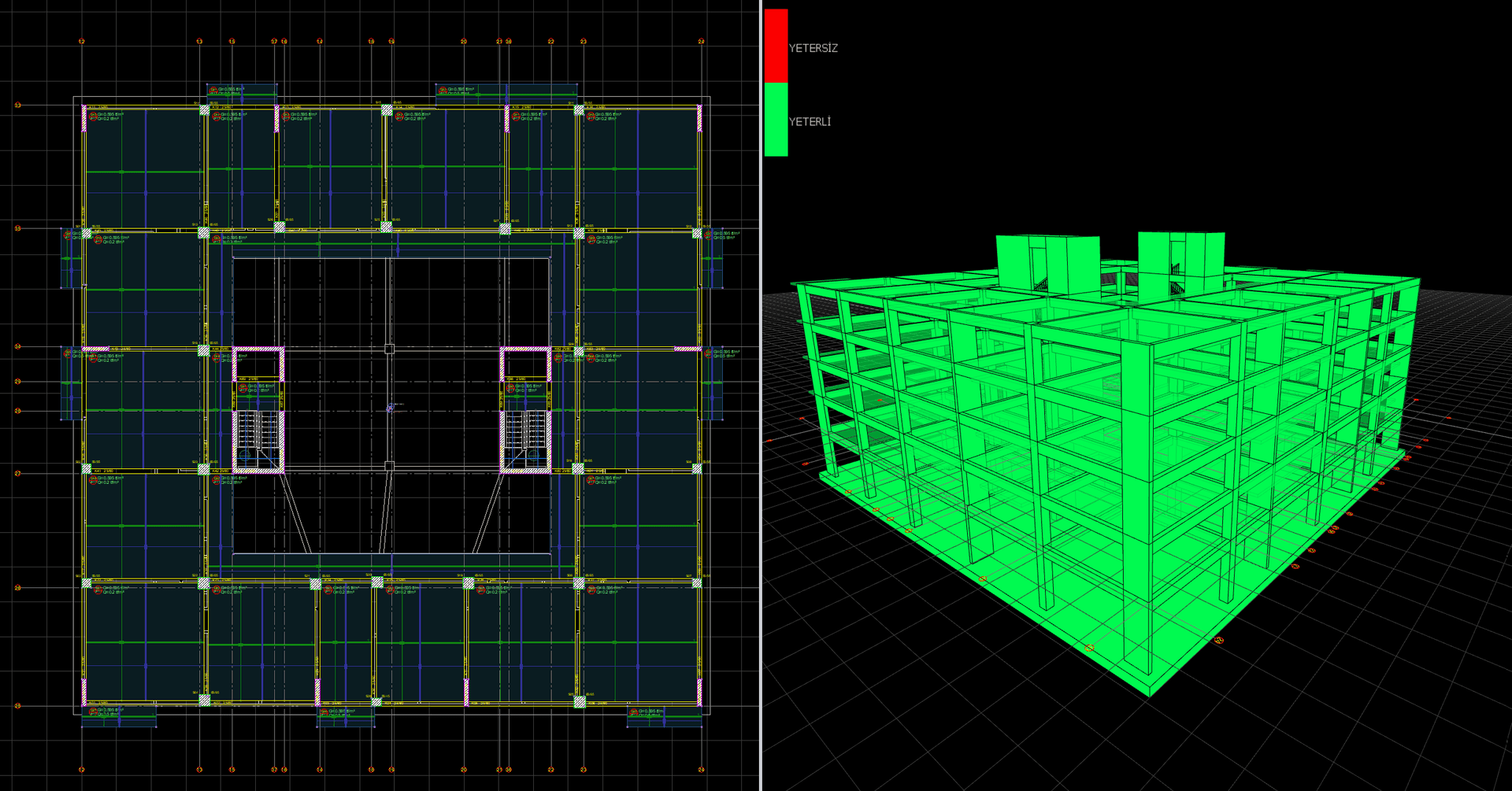Image resolution: width=1512 pixels, height=791 pixels.
Task: Click axis label 34 on plan's left edge
Action: point(18,346)
